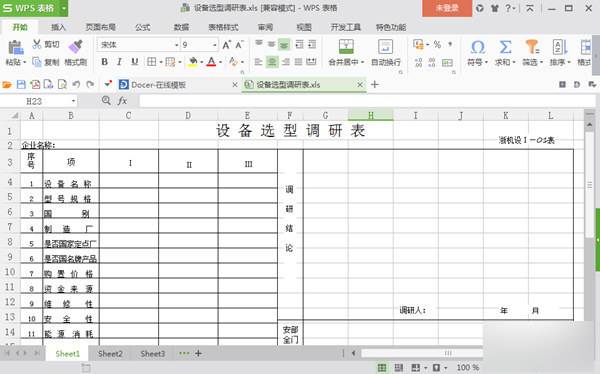Click the Merge and Center (合并居中) icon
Image resolution: width=600 pixels, height=374 pixels.
point(346,46)
